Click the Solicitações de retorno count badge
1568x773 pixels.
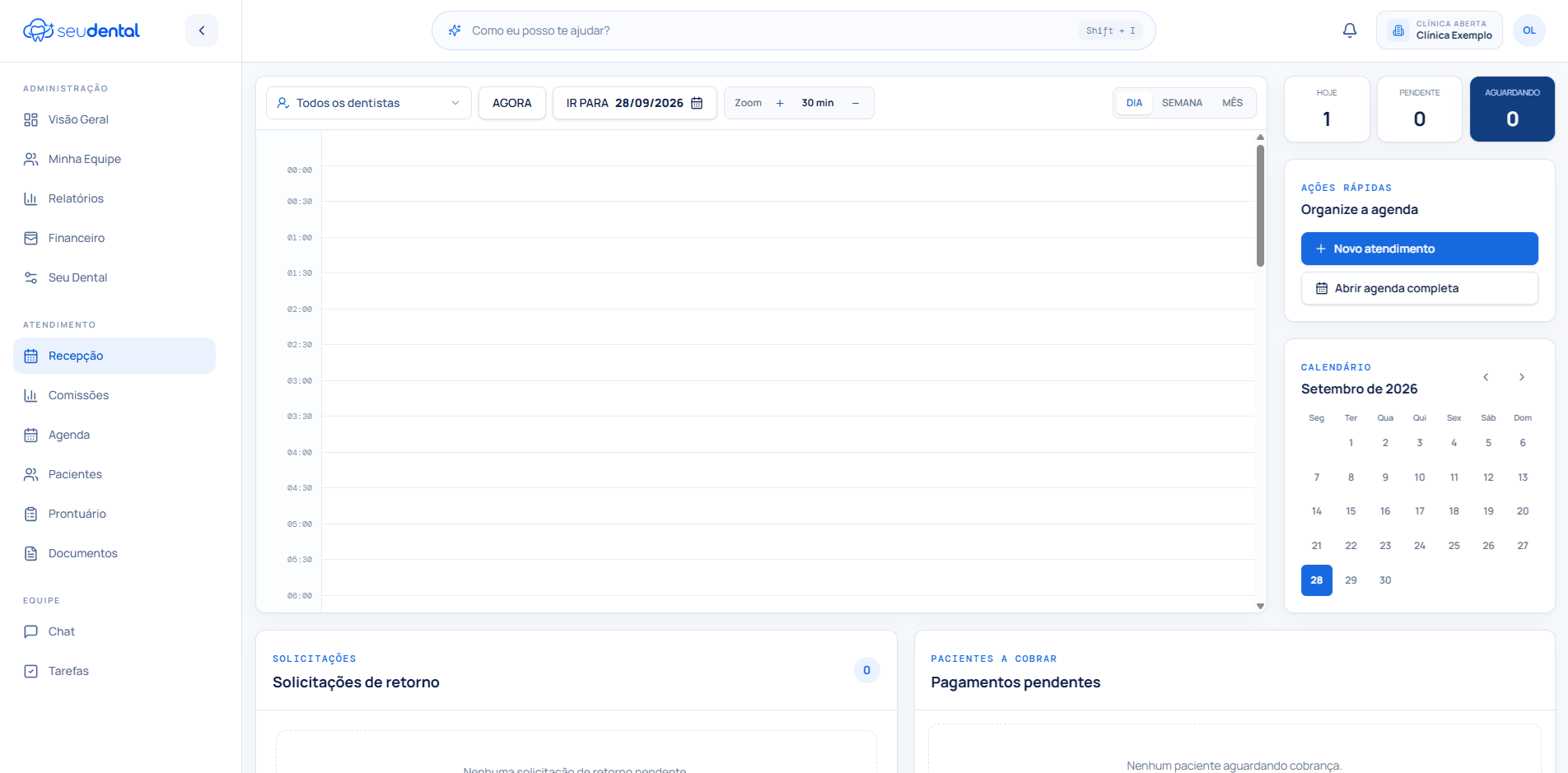(x=866, y=670)
